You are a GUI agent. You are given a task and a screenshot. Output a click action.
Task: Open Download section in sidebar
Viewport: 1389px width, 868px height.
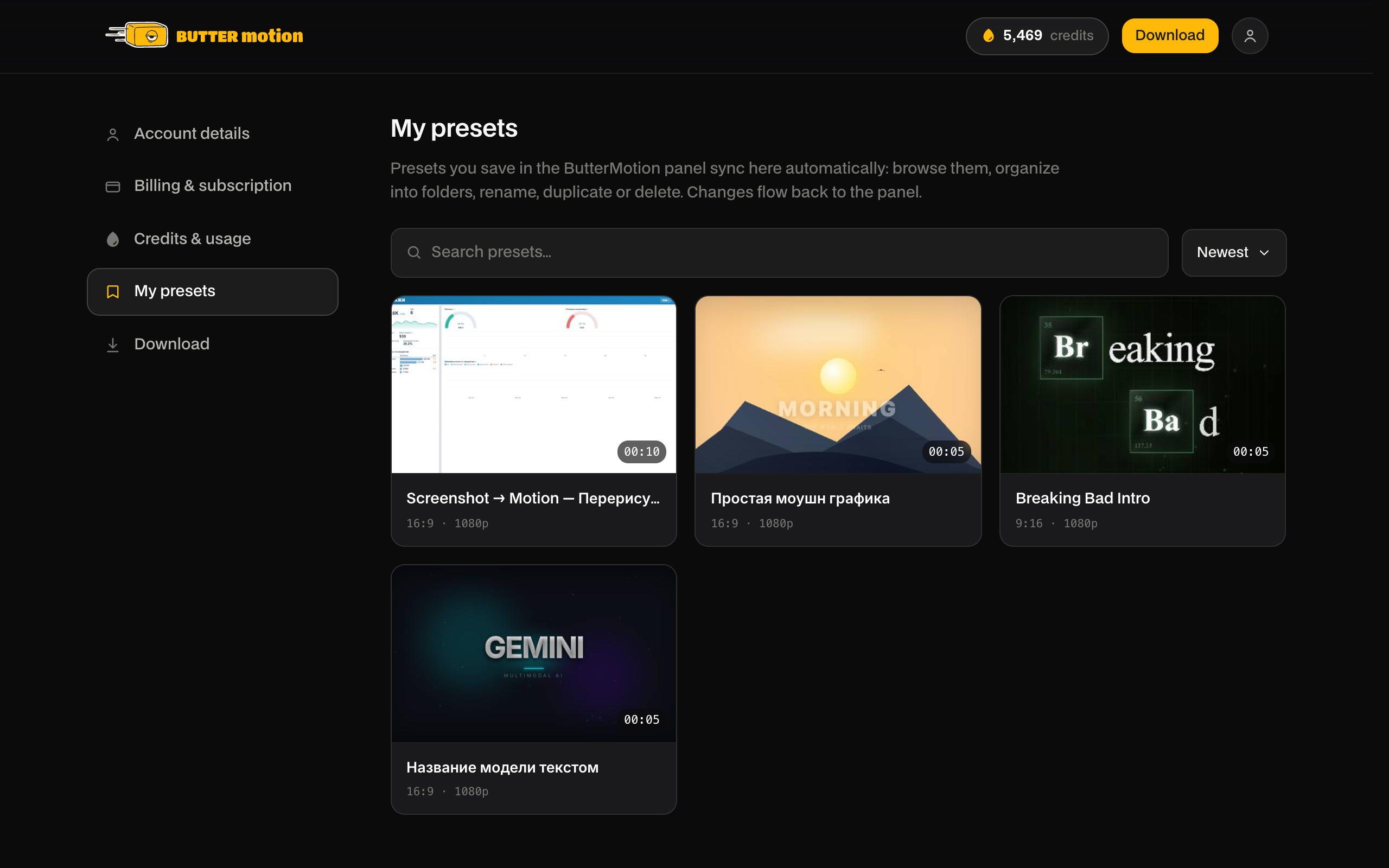point(212,344)
